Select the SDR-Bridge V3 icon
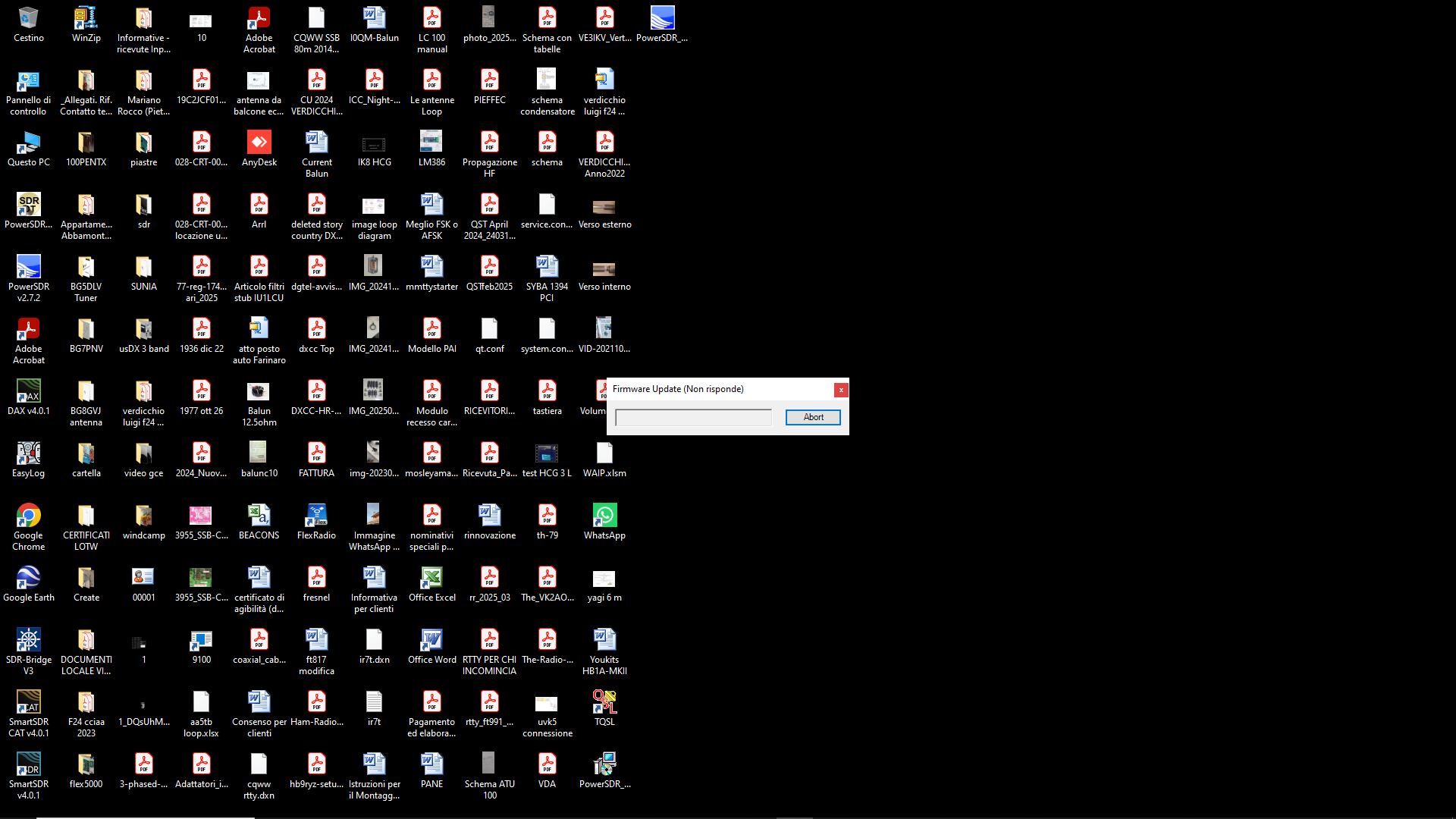The width and height of the screenshot is (1456, 819). point(29,652)
